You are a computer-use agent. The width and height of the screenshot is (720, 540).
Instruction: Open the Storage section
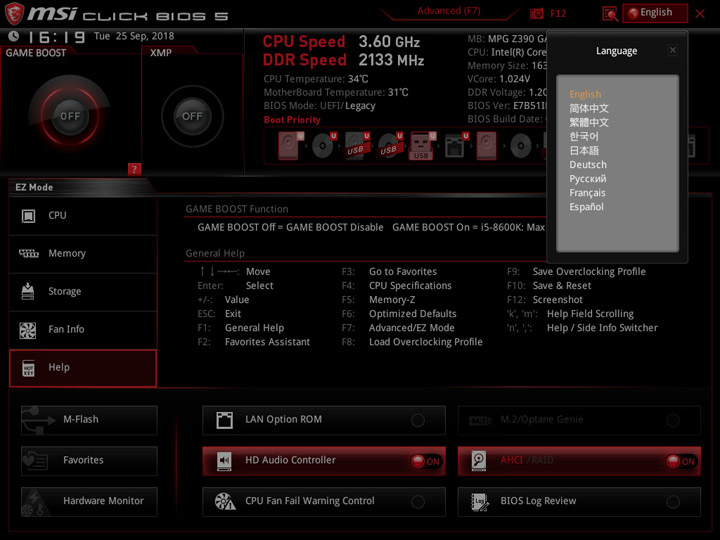pos(83,292)
